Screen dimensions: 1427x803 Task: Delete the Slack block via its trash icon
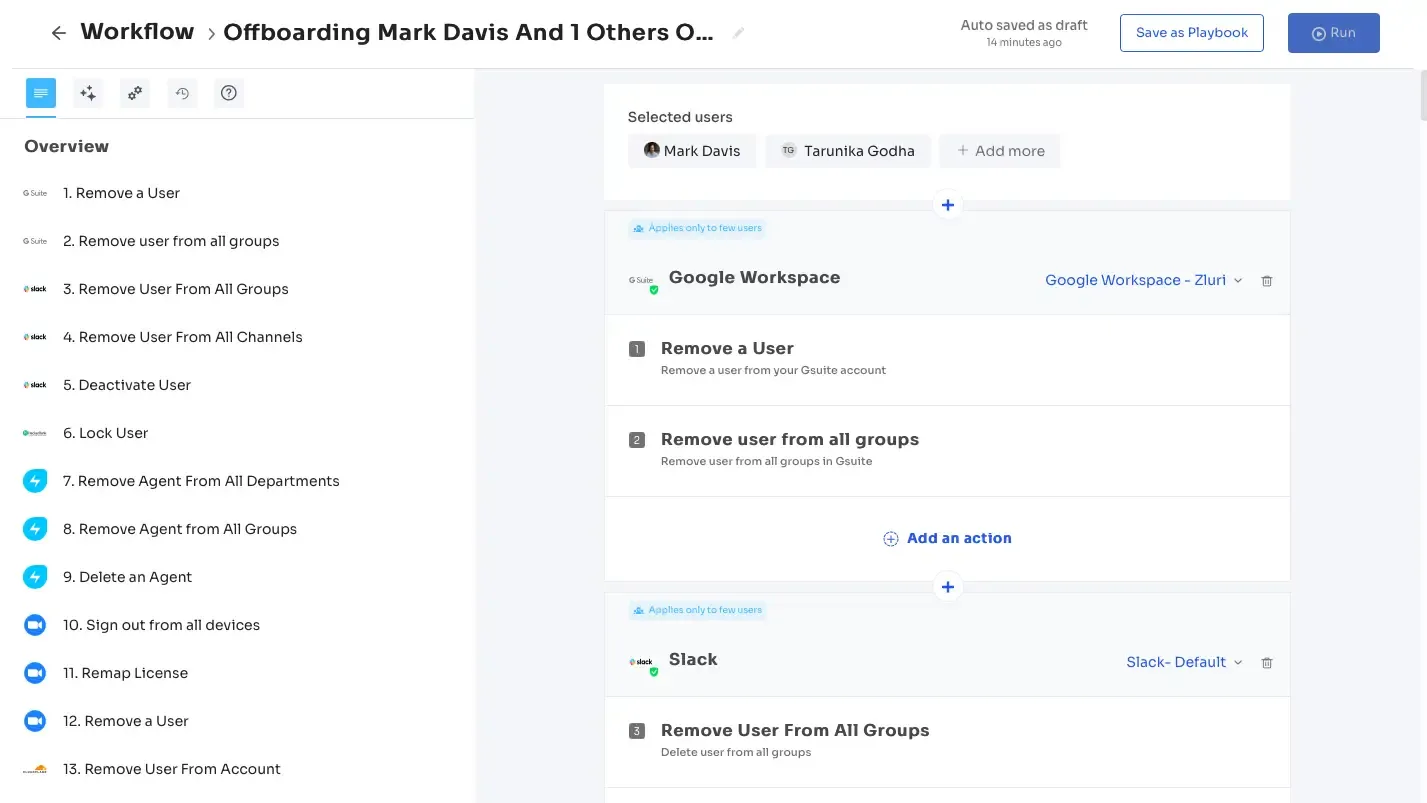tap(1267, 663)
